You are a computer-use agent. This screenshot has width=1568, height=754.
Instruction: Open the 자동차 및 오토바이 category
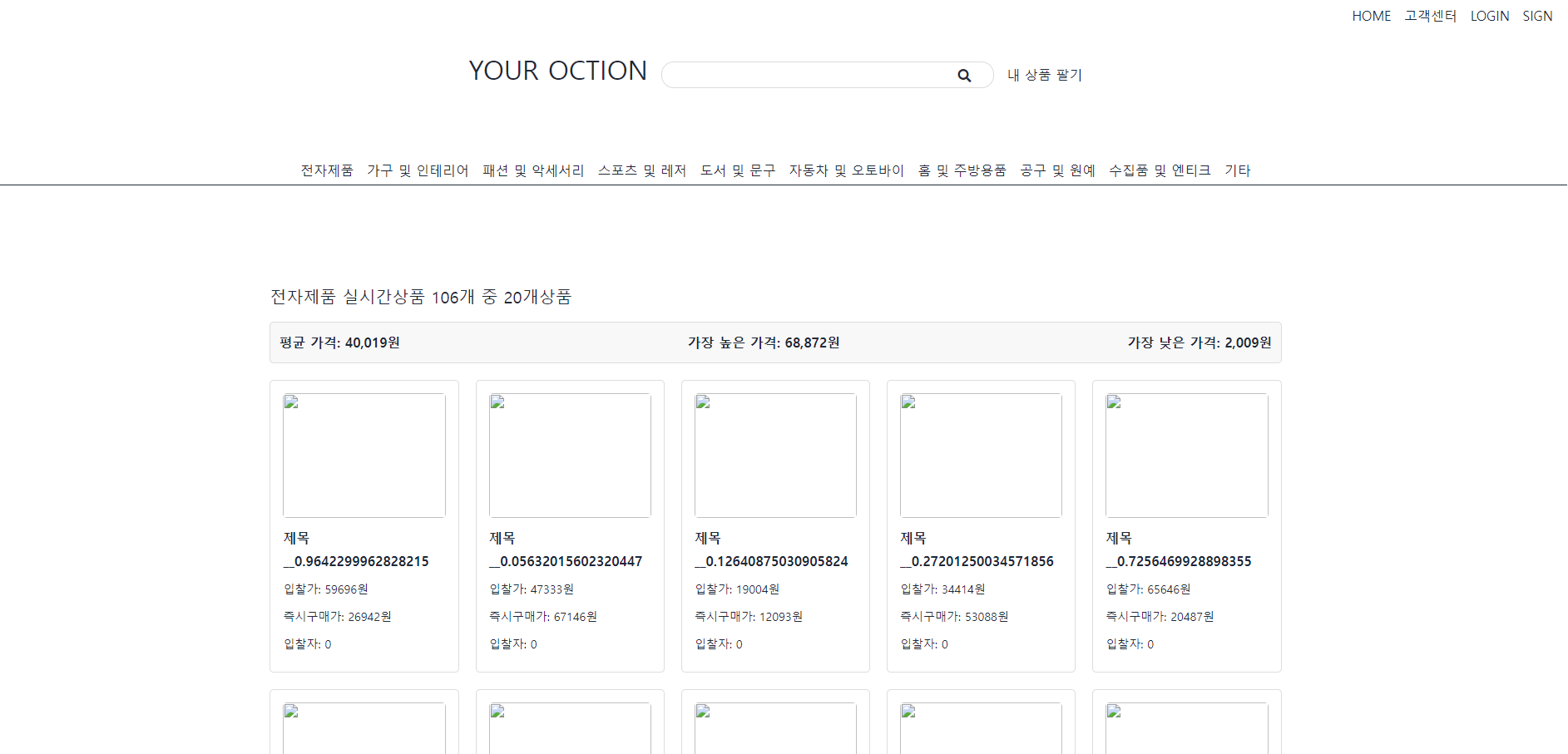pos(847,170)
